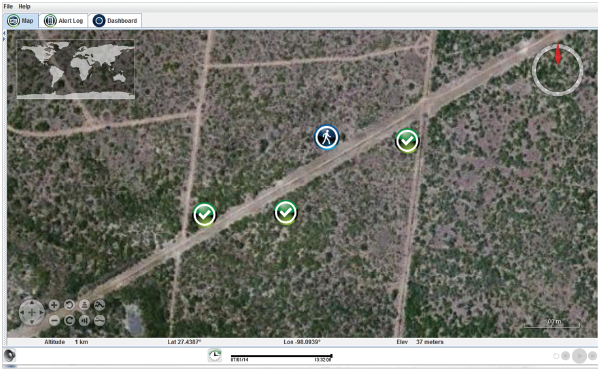The image size is (600, 371).
Task: Rotate view clockwise with heading control
Action: click(x=69, y=320)
